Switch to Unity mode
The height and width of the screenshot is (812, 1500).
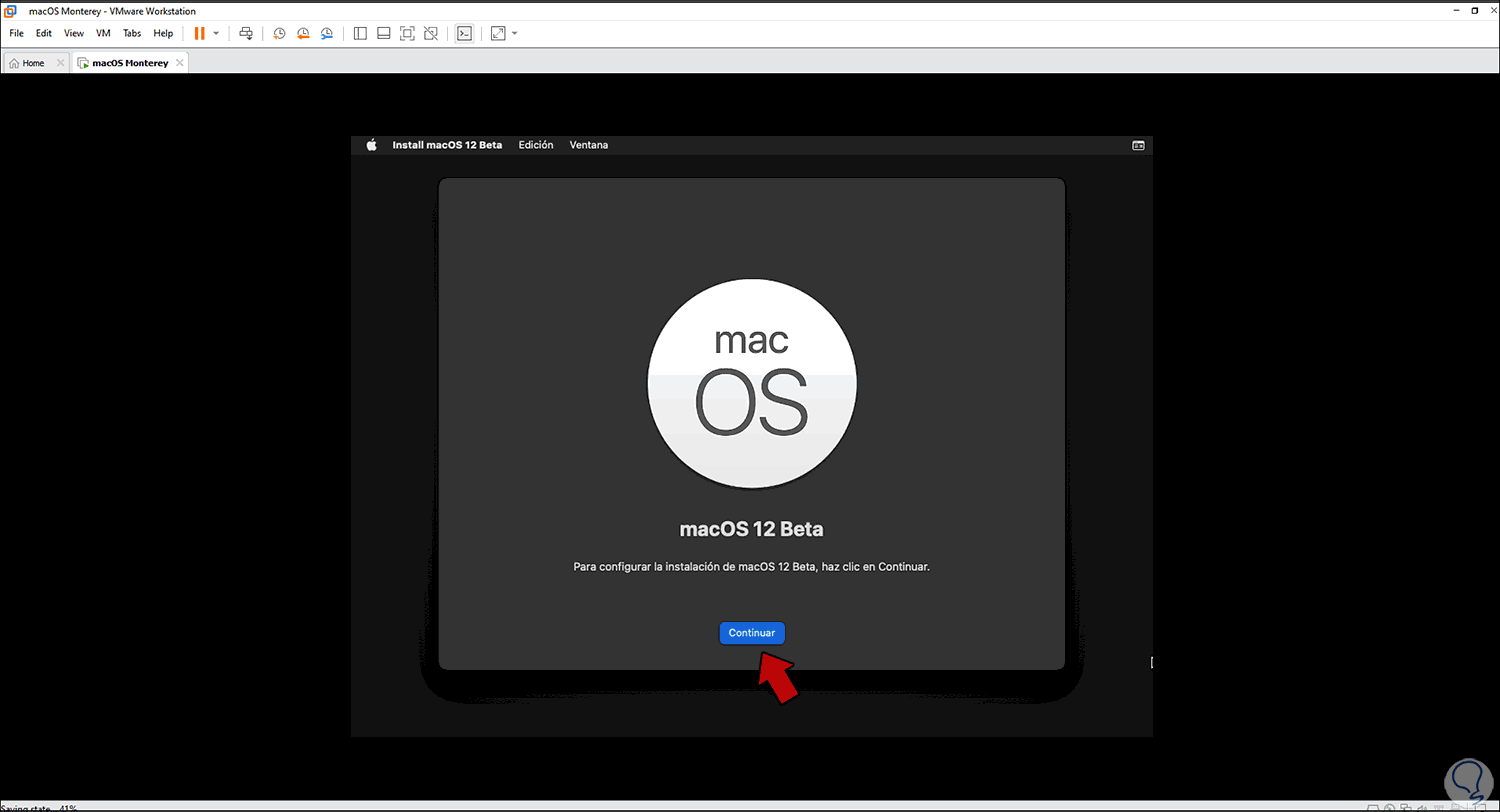(431, 33)
